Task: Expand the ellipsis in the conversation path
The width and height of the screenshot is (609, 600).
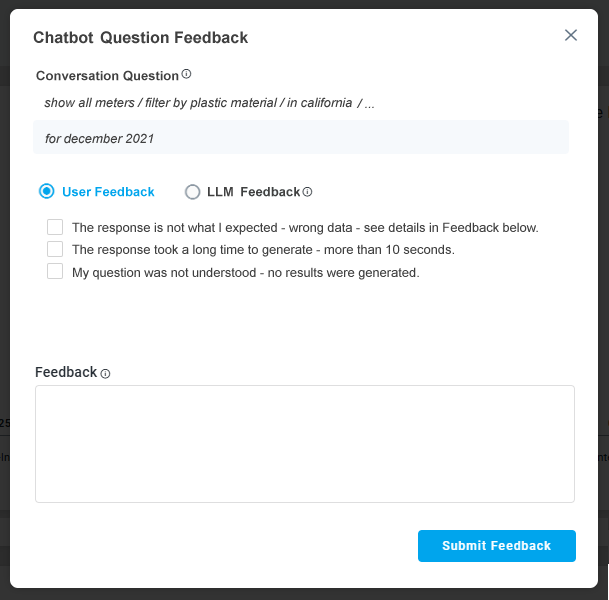Action: click(370, 103)
